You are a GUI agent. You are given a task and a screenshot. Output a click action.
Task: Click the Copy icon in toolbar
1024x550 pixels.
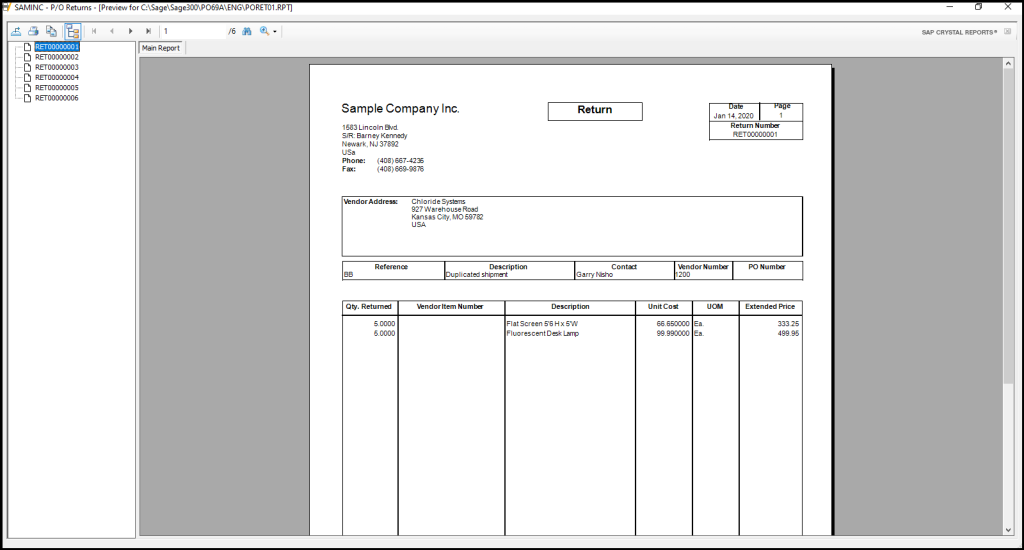[x=51, y=31]
